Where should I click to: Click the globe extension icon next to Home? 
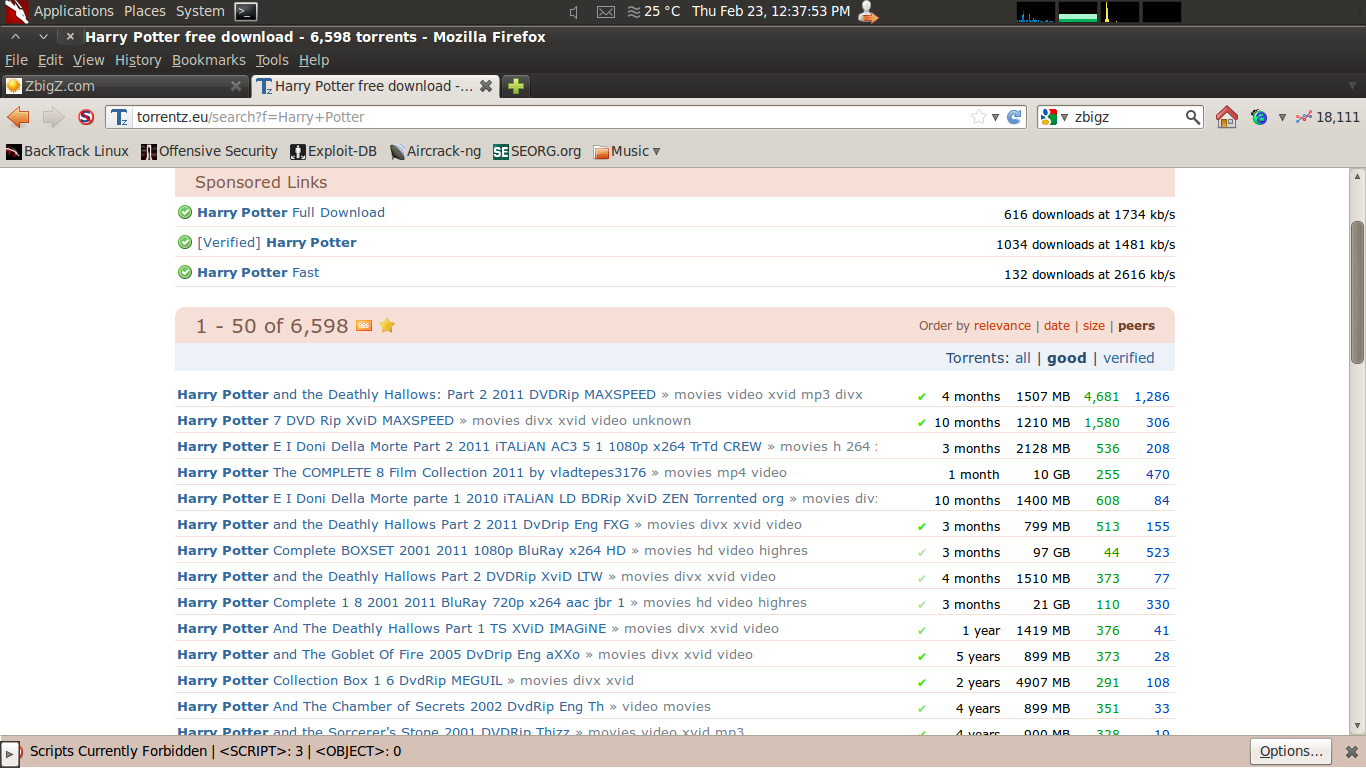(x=1258, y=117)
